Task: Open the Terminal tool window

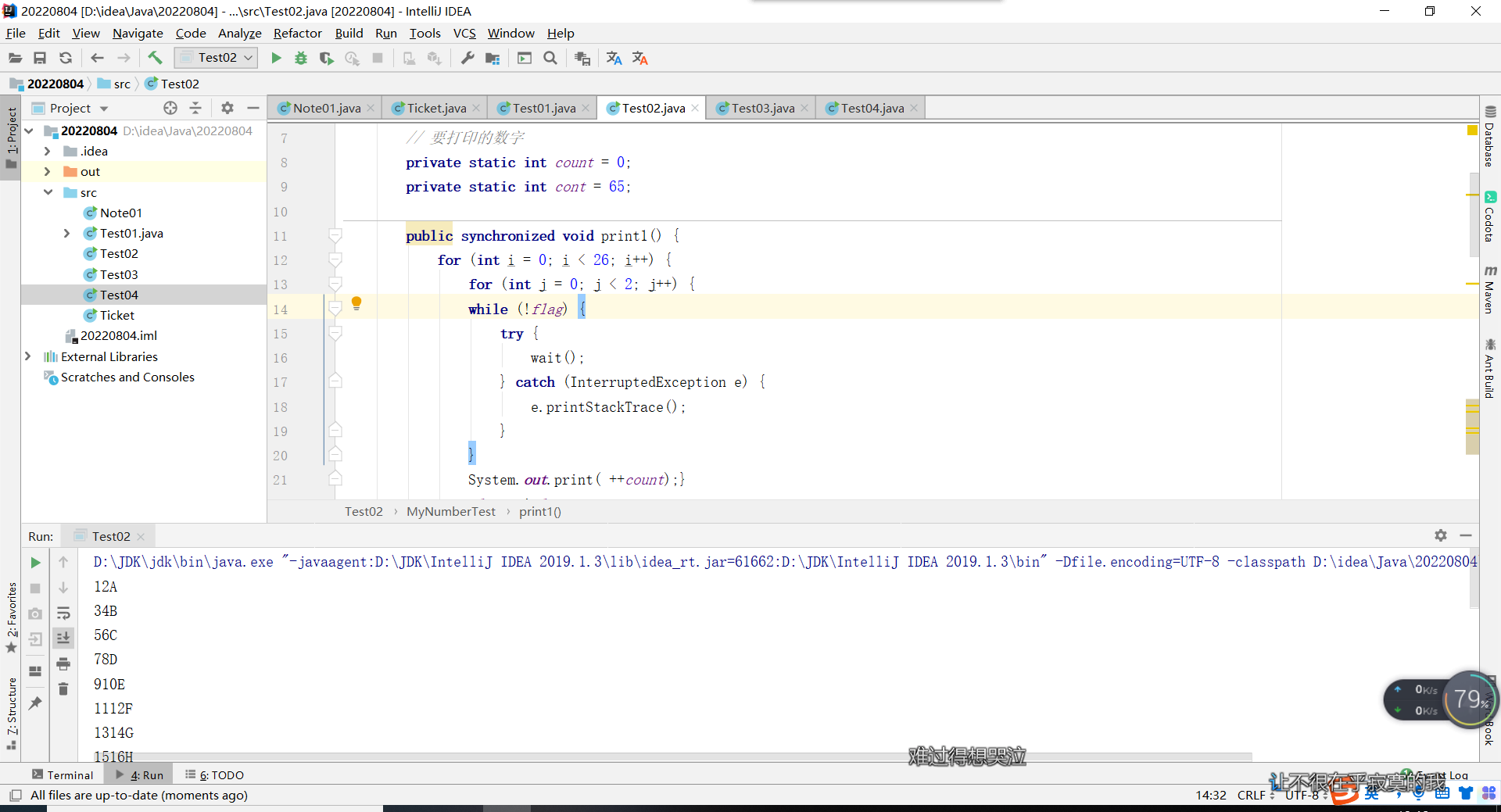Action: point(63,774)
